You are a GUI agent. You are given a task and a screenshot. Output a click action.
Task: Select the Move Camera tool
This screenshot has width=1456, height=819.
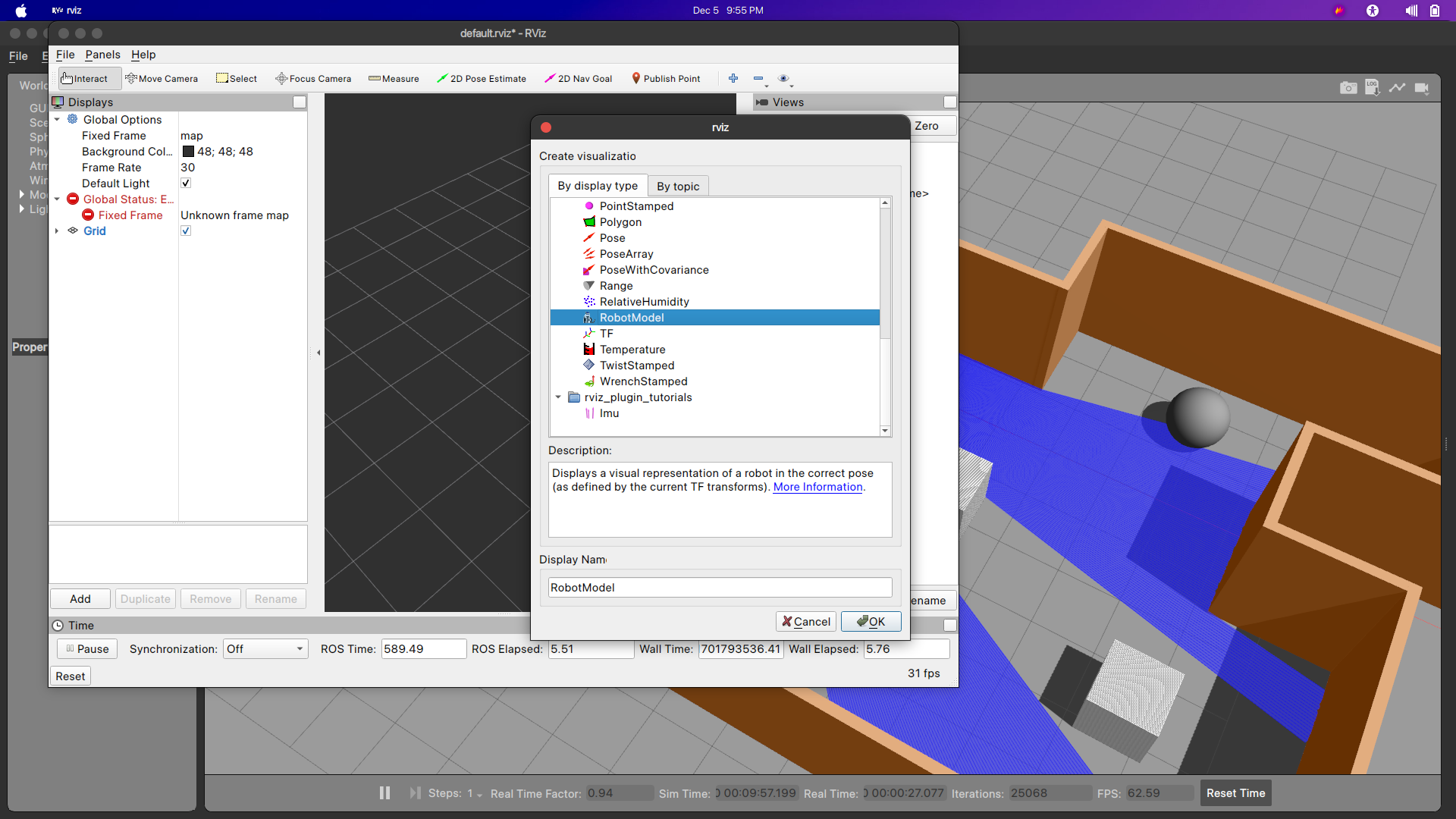pos(162,79)
